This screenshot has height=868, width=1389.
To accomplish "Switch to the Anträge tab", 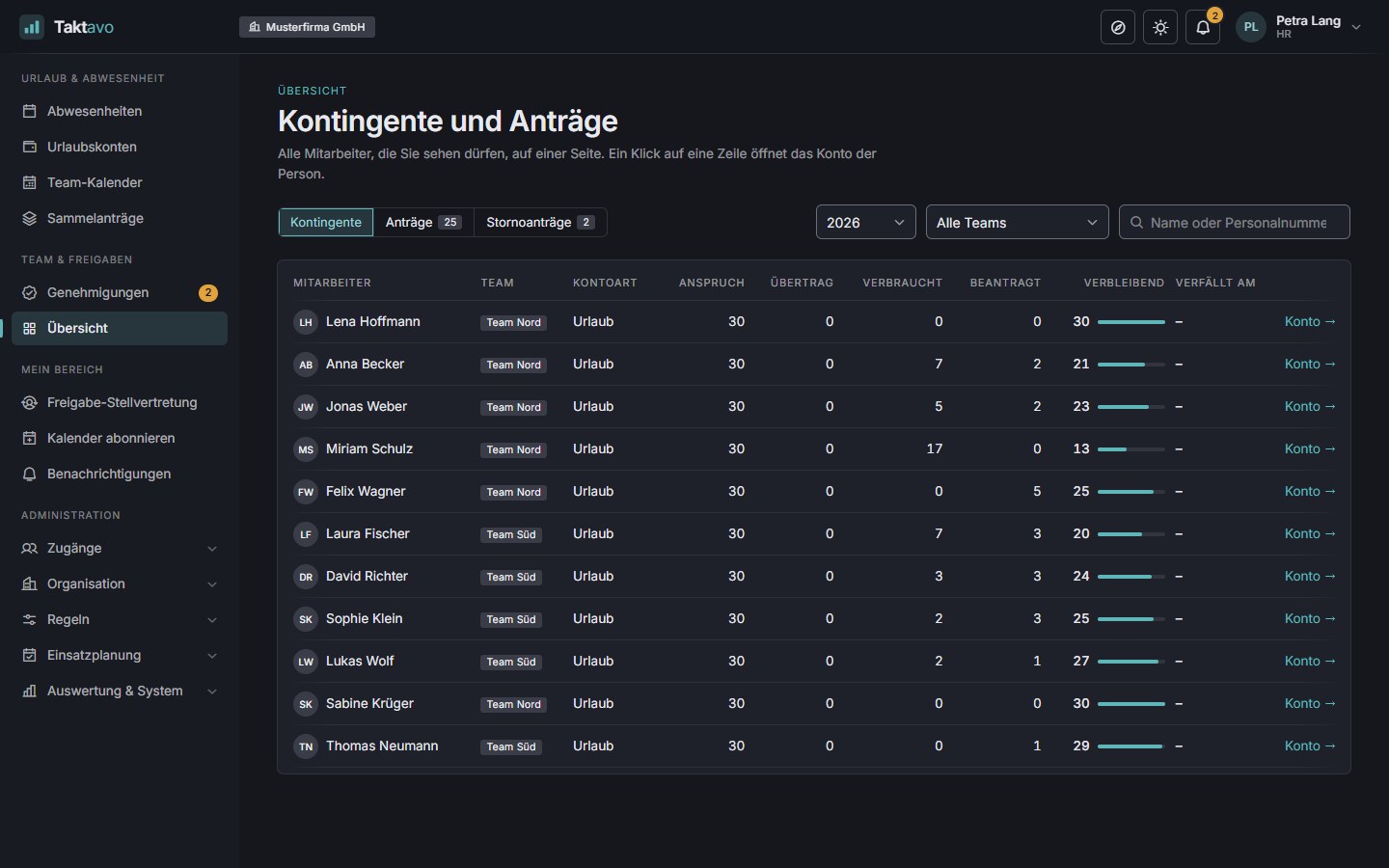I will 423,222.
